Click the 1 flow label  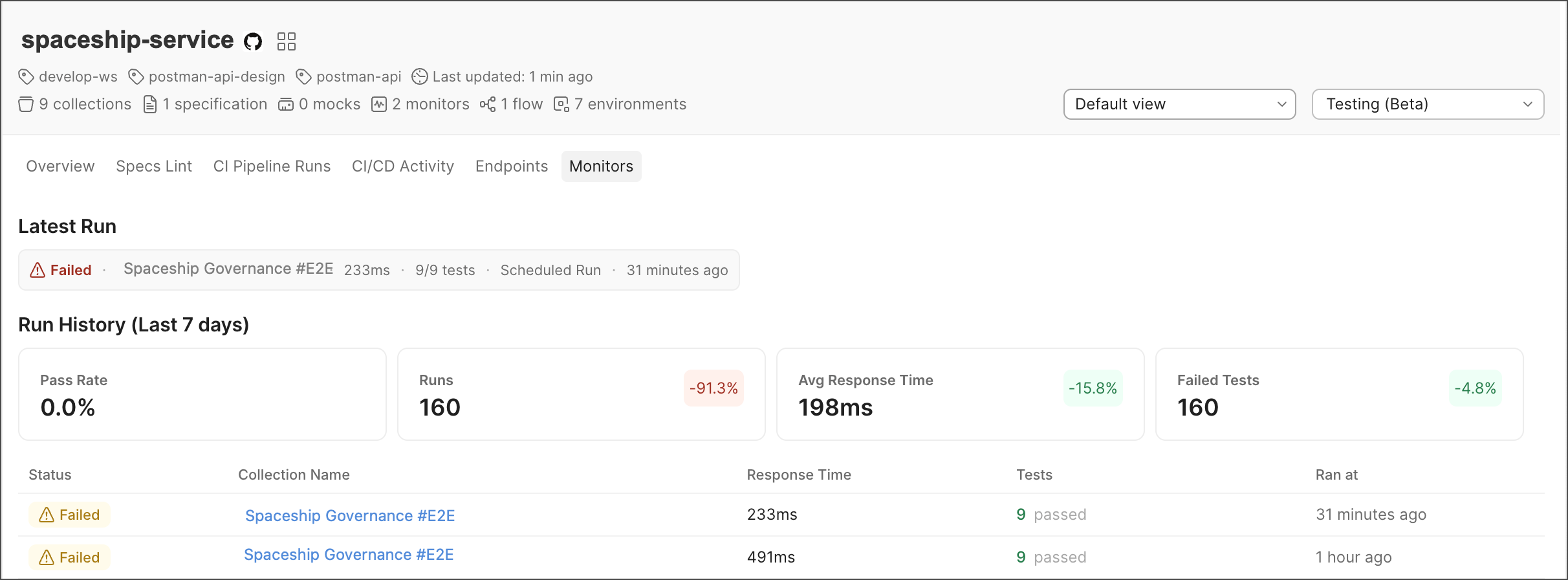522,104
